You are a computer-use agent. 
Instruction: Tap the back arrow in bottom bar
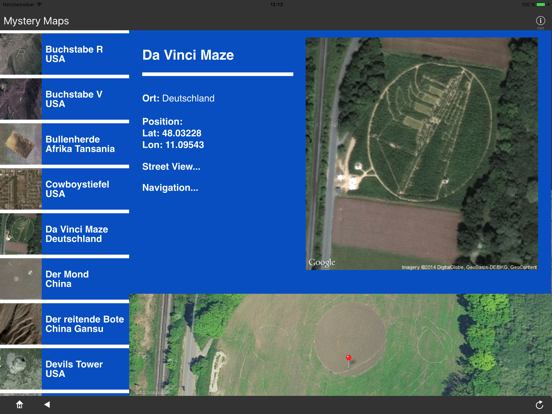point(47,404)
